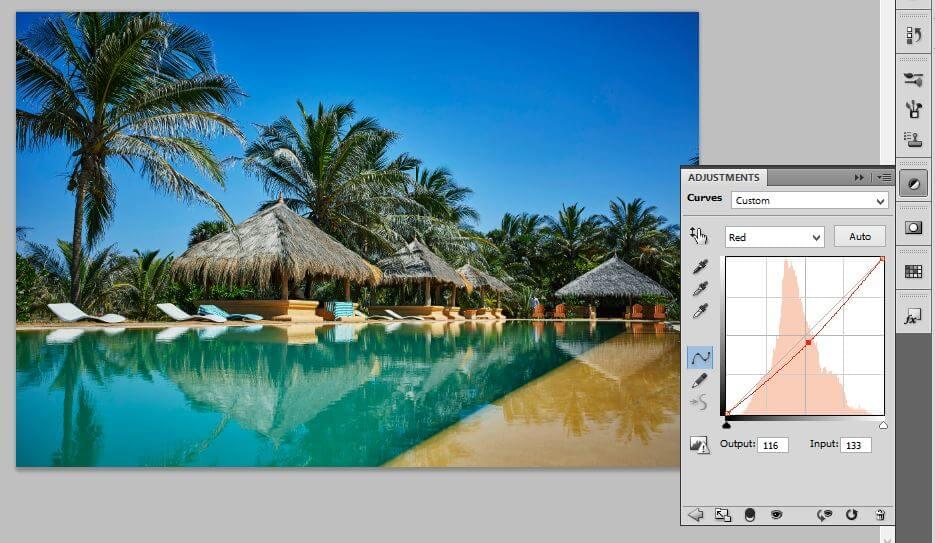Viewport: 935px width, 543px height.
Task: Select edit points to modify curve tool
Action: pos(700,358)
